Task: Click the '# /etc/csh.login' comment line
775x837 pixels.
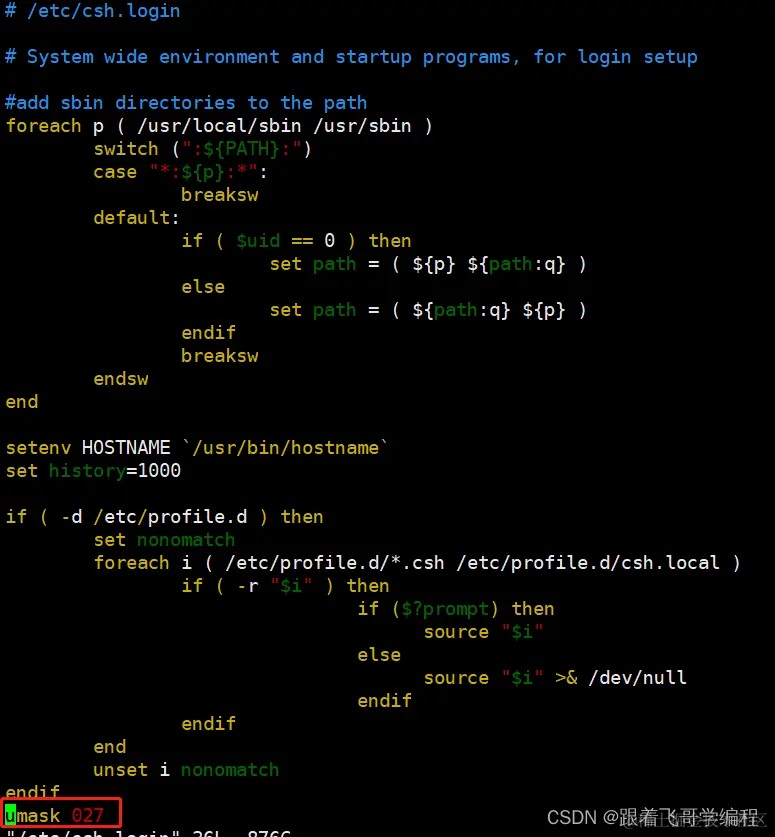Action: tap(93, 11)
